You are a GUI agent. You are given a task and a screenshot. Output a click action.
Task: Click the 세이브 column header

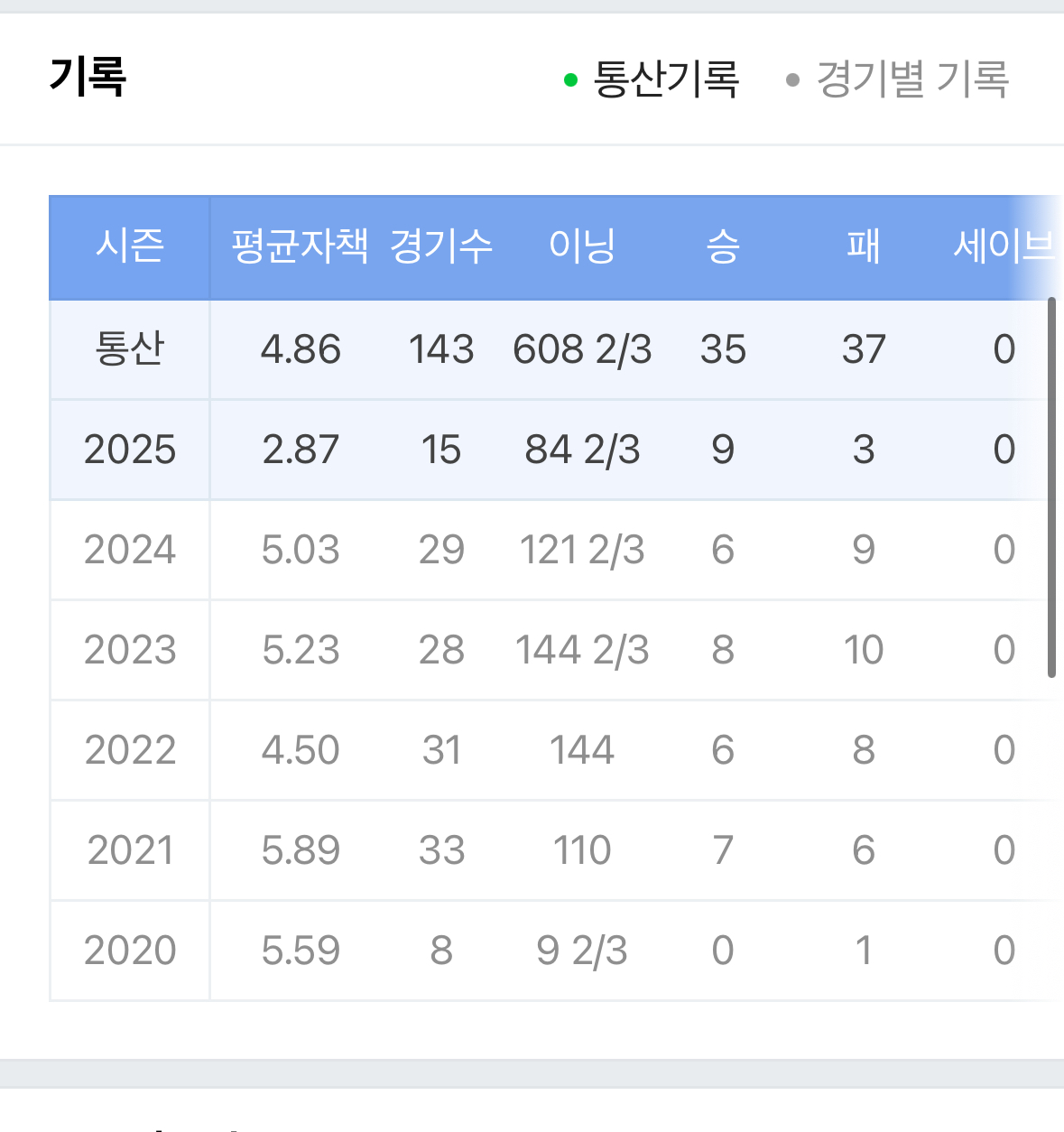1002,246
